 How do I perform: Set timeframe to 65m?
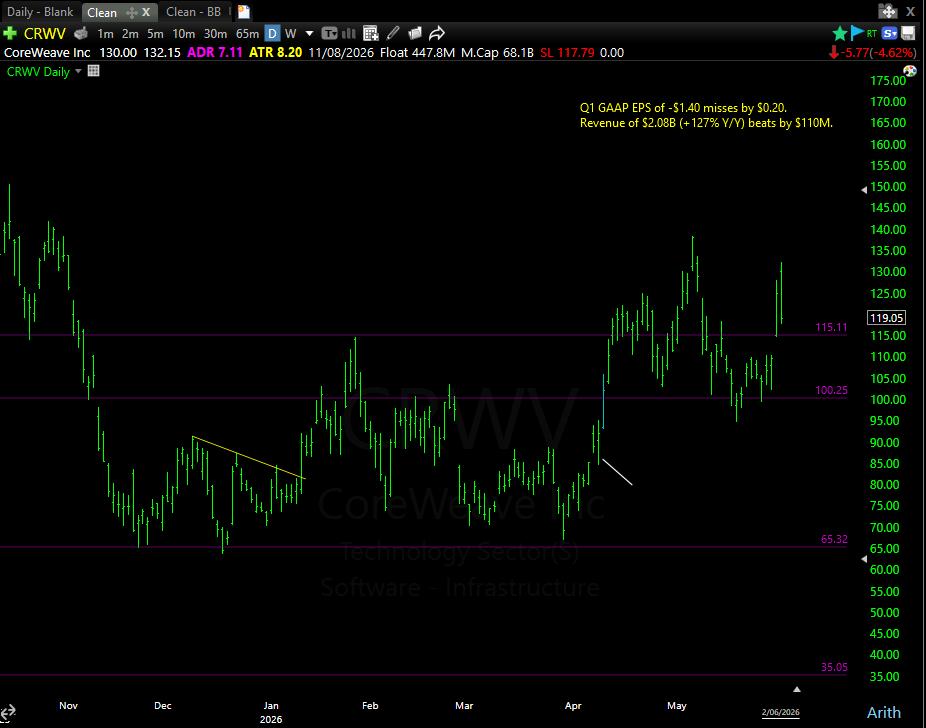point(247,34)
